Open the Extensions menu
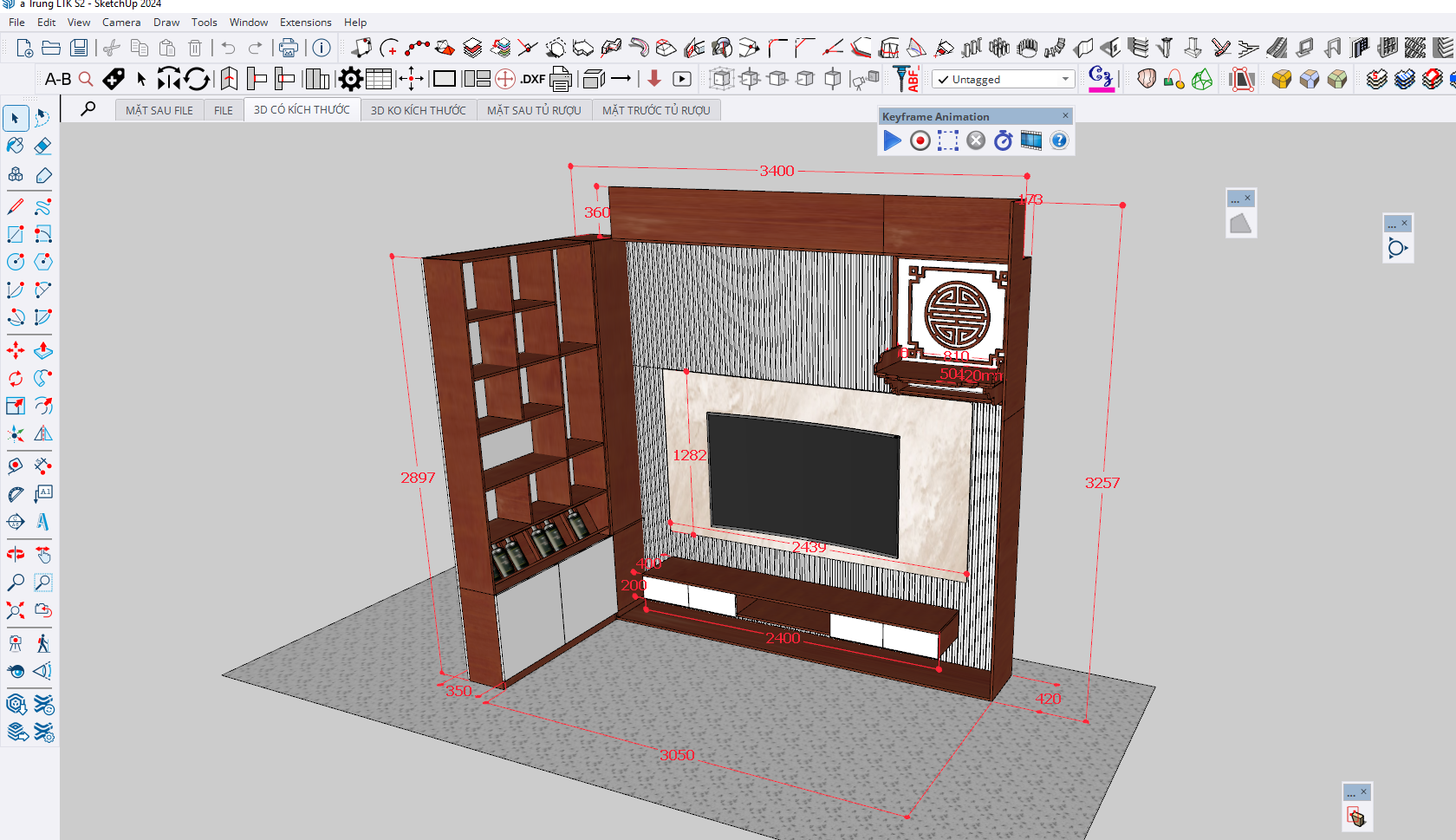The width and height of the screenshot is (1456, 840). [x=305, y=23]
